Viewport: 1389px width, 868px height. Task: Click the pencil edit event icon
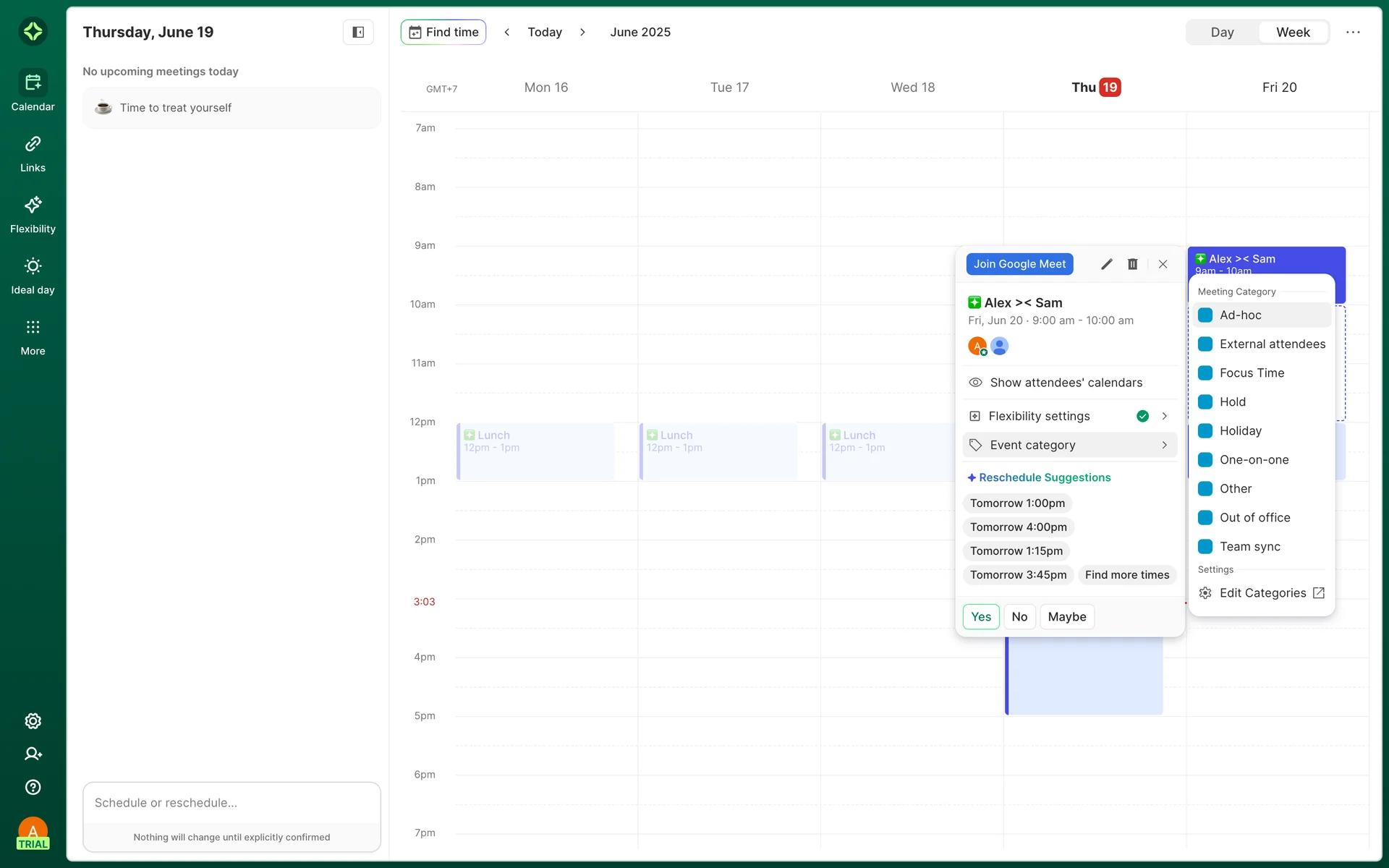coord(1106,264)
